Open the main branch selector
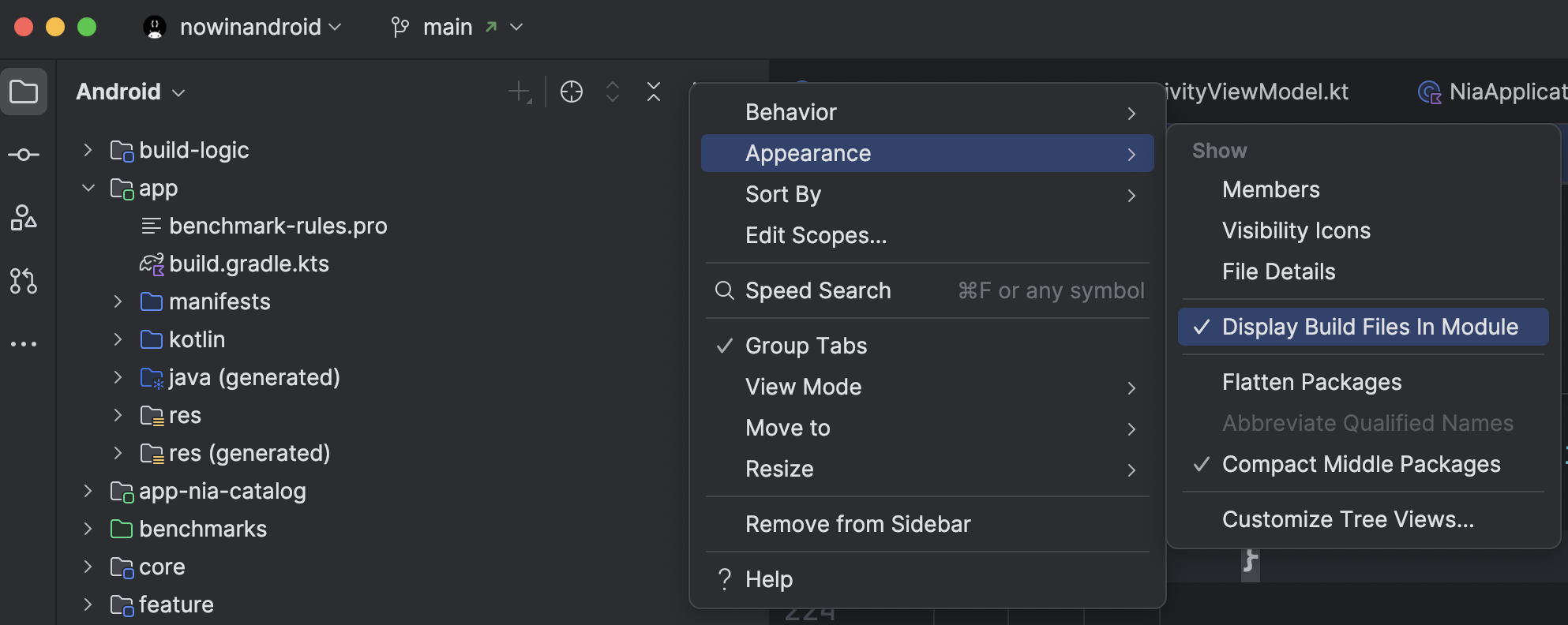 458,28
